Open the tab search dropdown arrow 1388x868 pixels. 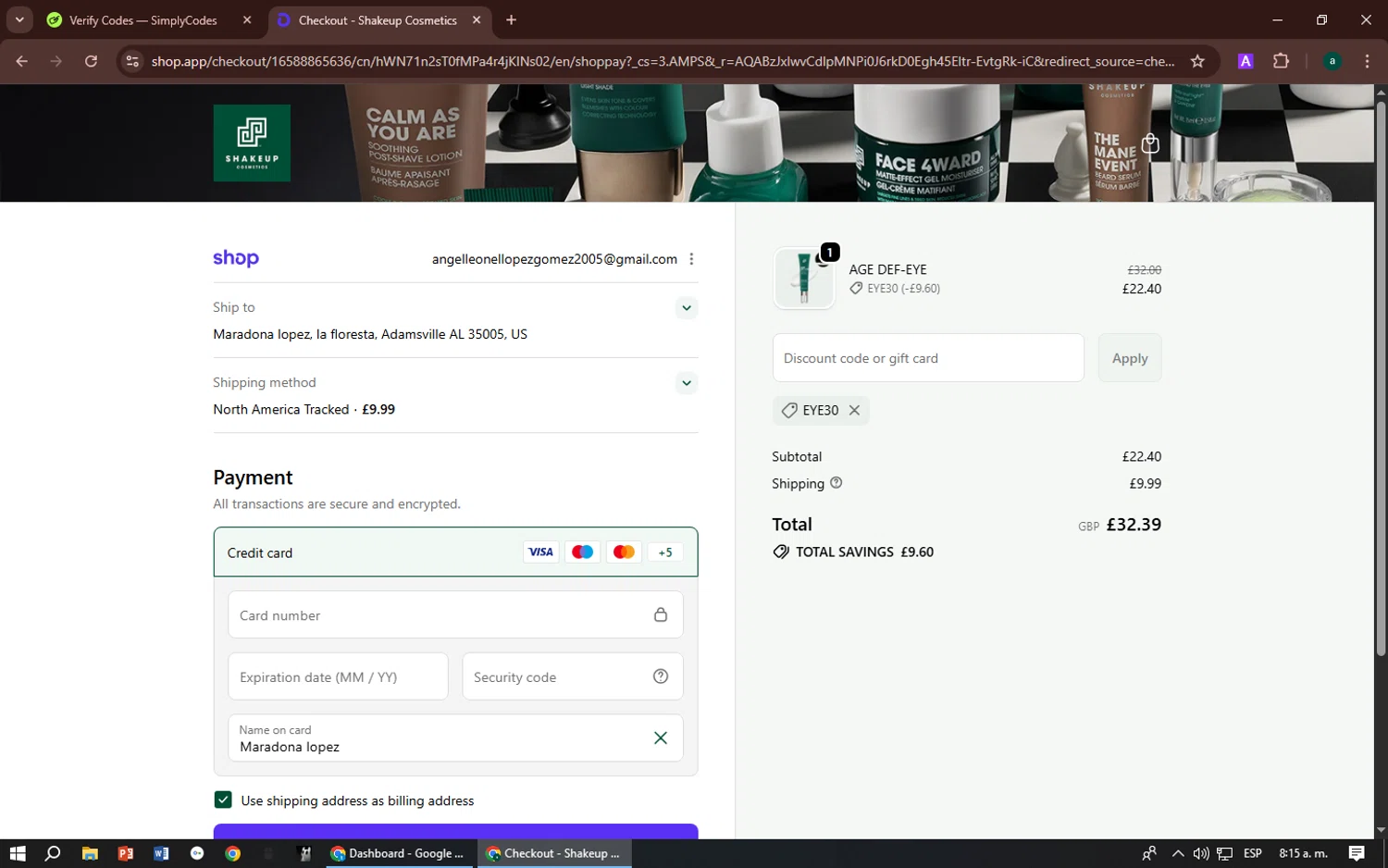tap(19, 19)
